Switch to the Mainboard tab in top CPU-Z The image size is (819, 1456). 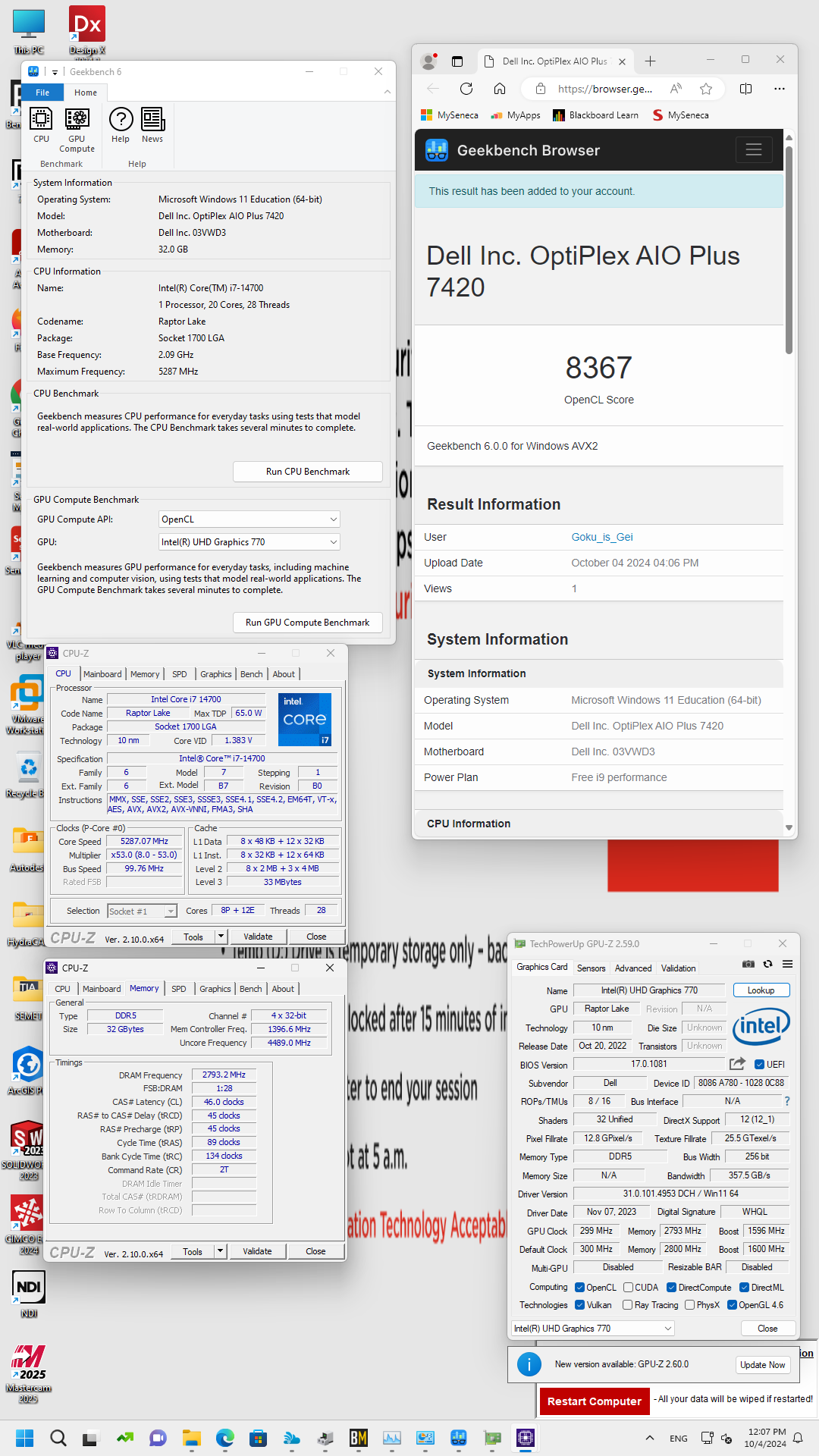pyautogui.click(x=102, y=674)
